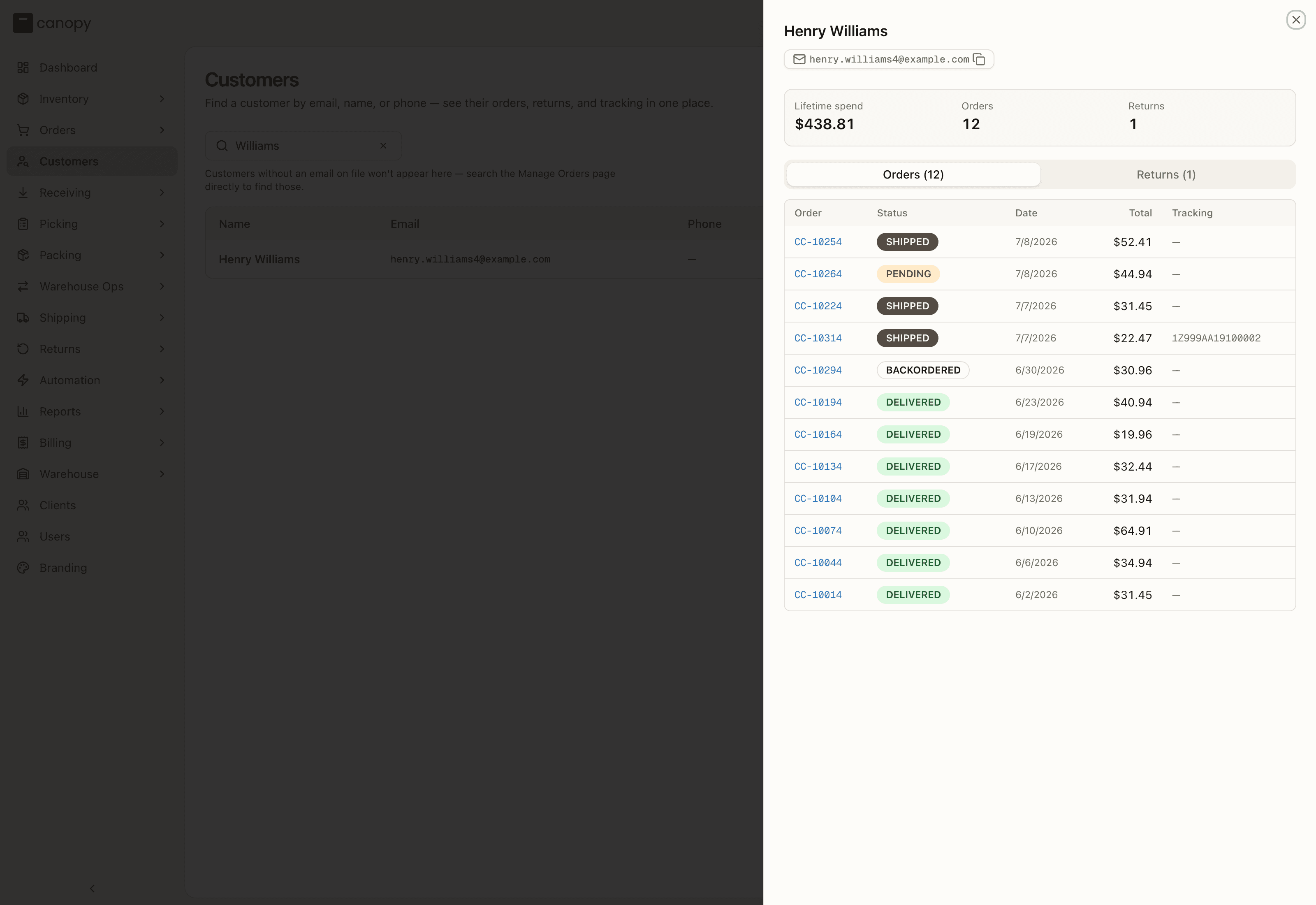
Task: Open order CC-10264
Action: click(x=818, y=274)
